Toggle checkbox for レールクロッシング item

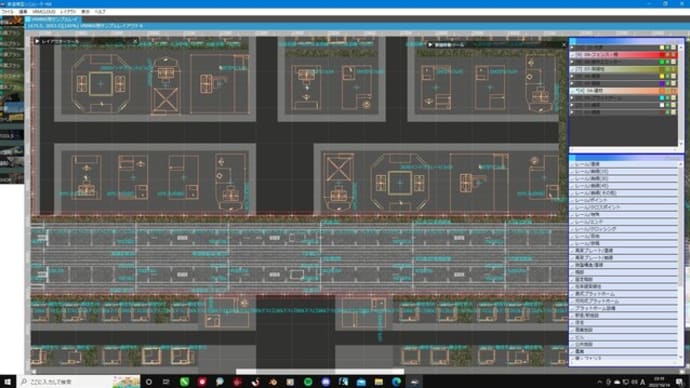click(573, 229)
